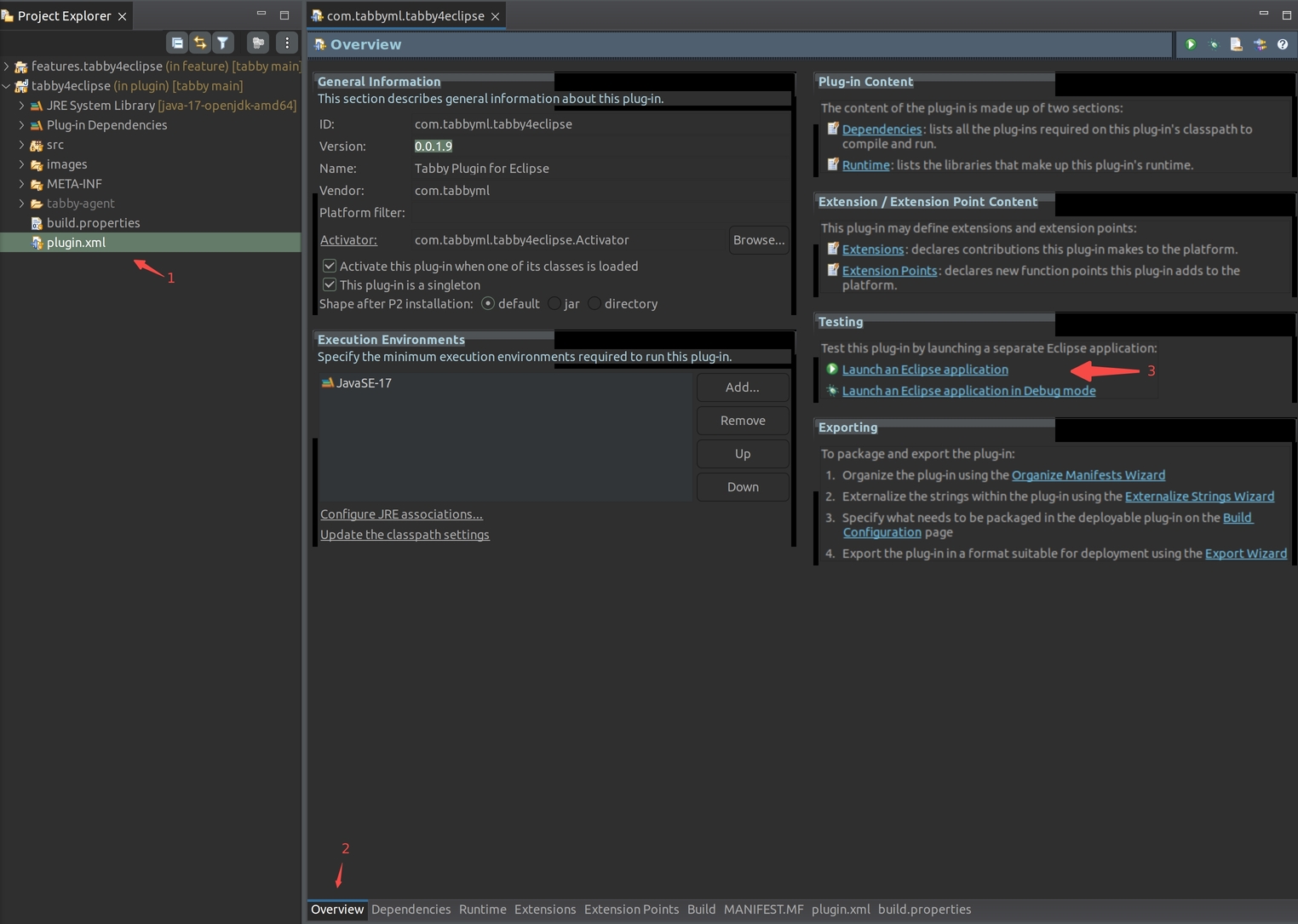The image size is (1298, 924).
Task: Minimize the Project Explorer panel
Action: pos(261,14)
